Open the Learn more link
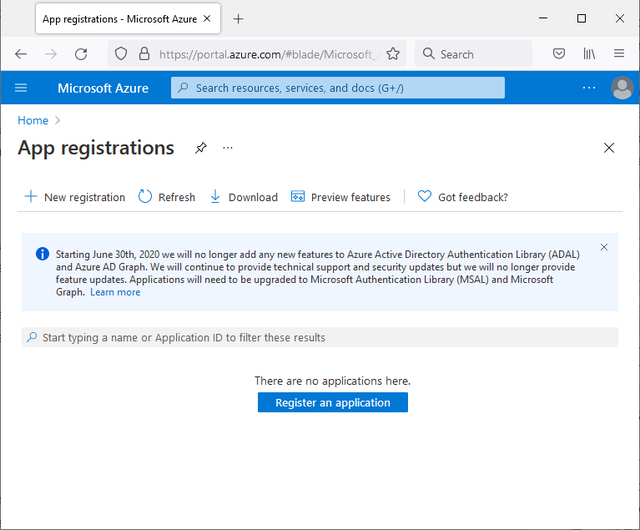Image resolution: width=640 pixels, height=530 pixels. pyautogui.click(x=115, y=292)
